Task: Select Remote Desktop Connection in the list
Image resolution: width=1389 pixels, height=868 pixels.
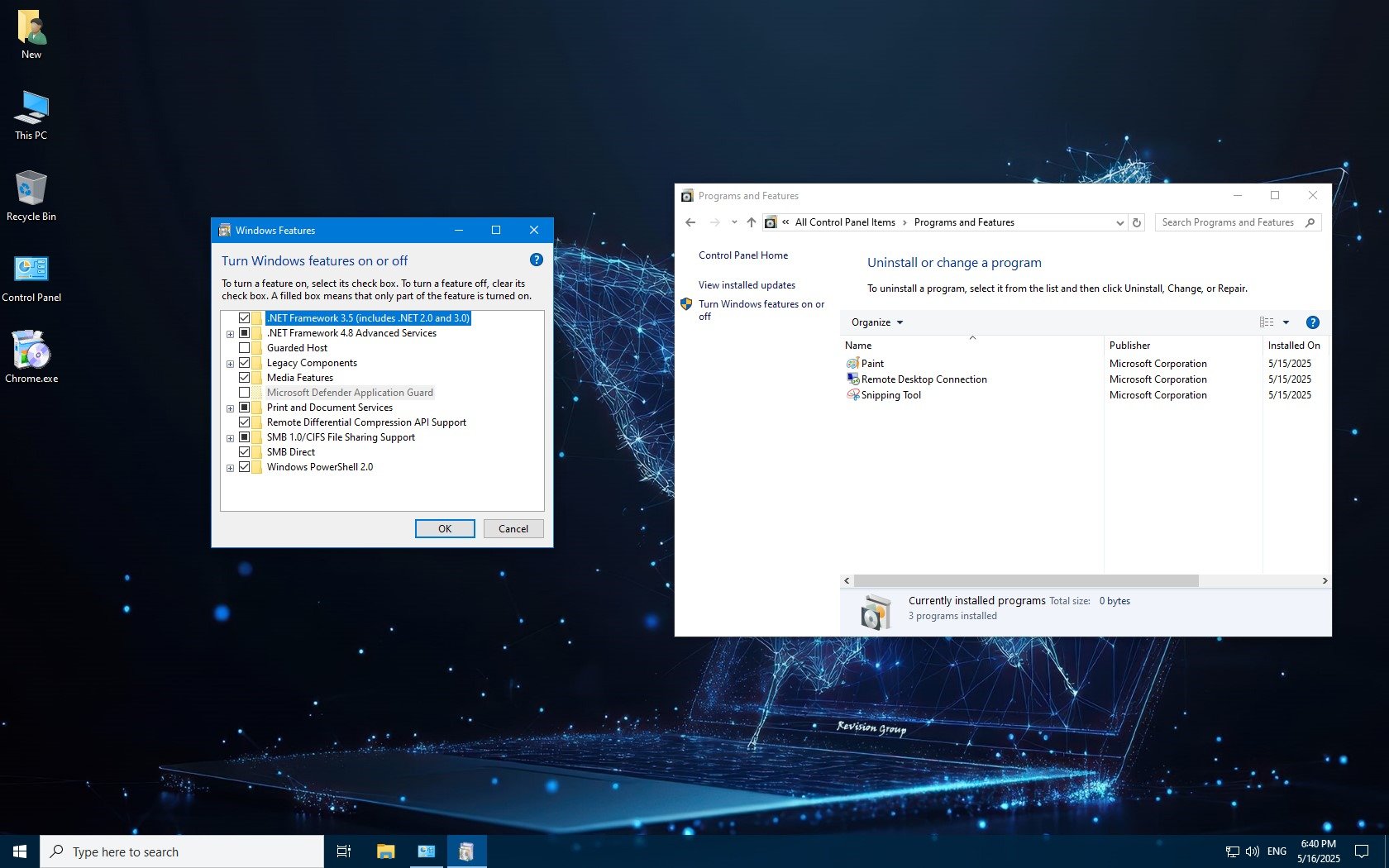Action: pyautogui.click(x=924, y=379)
